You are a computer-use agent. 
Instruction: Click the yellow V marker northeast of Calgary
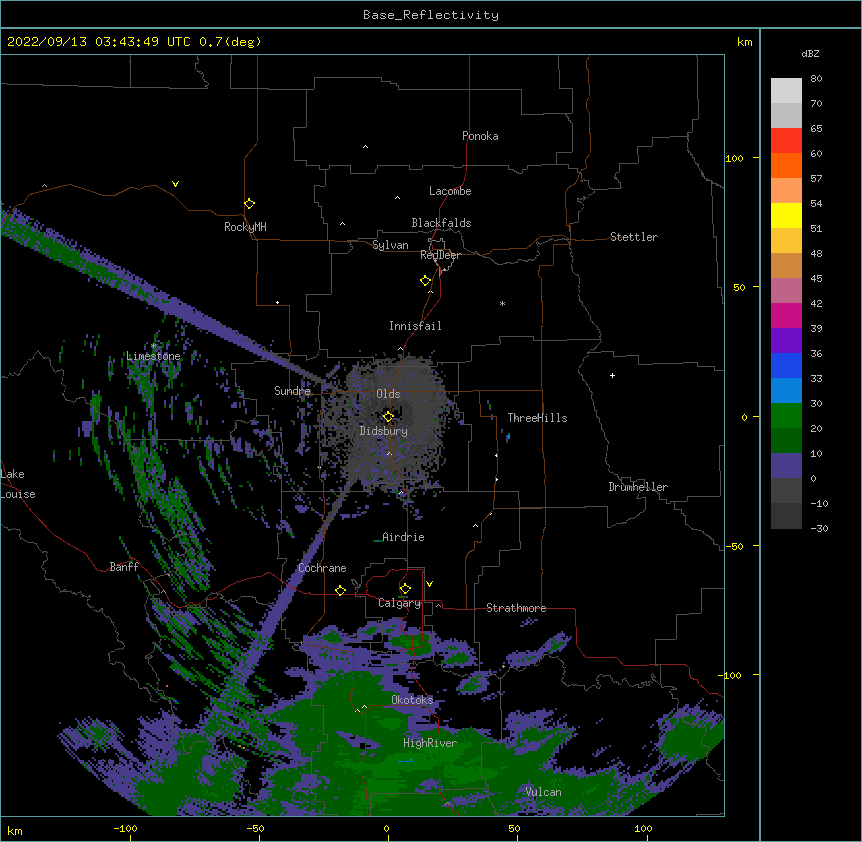point(429,584)
